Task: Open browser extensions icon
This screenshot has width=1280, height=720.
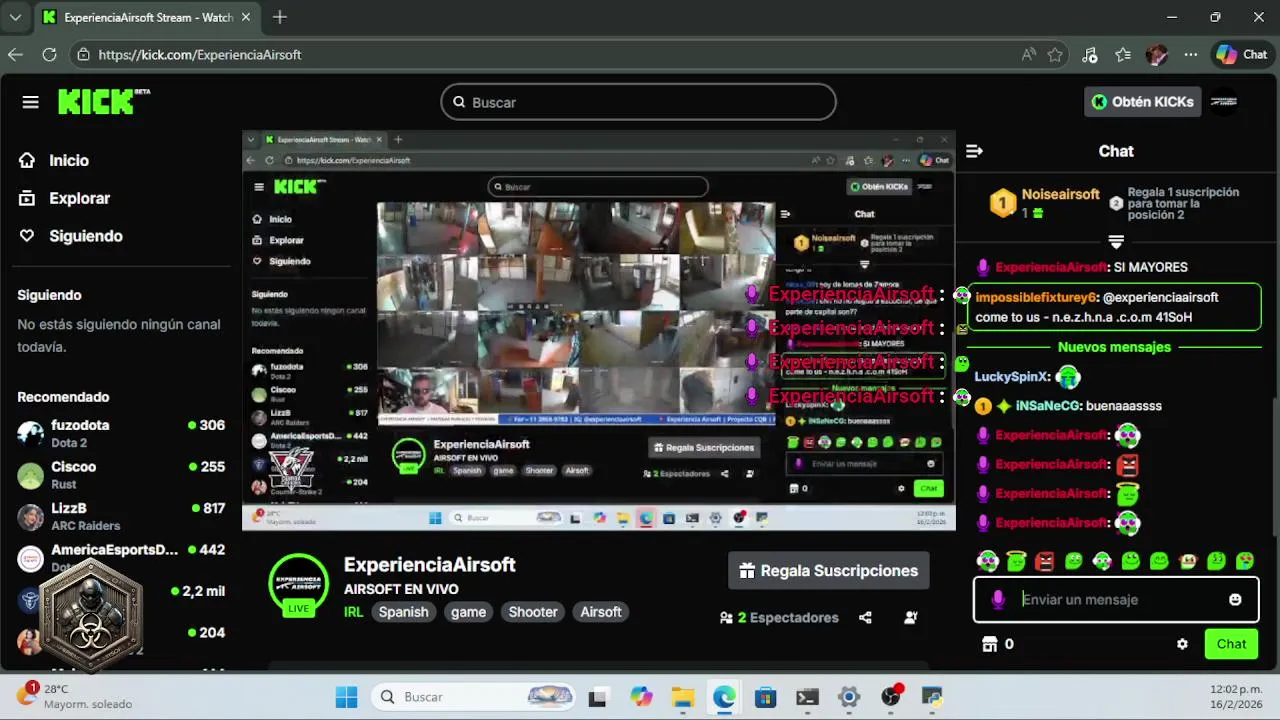Action: tap(1090, 55)
